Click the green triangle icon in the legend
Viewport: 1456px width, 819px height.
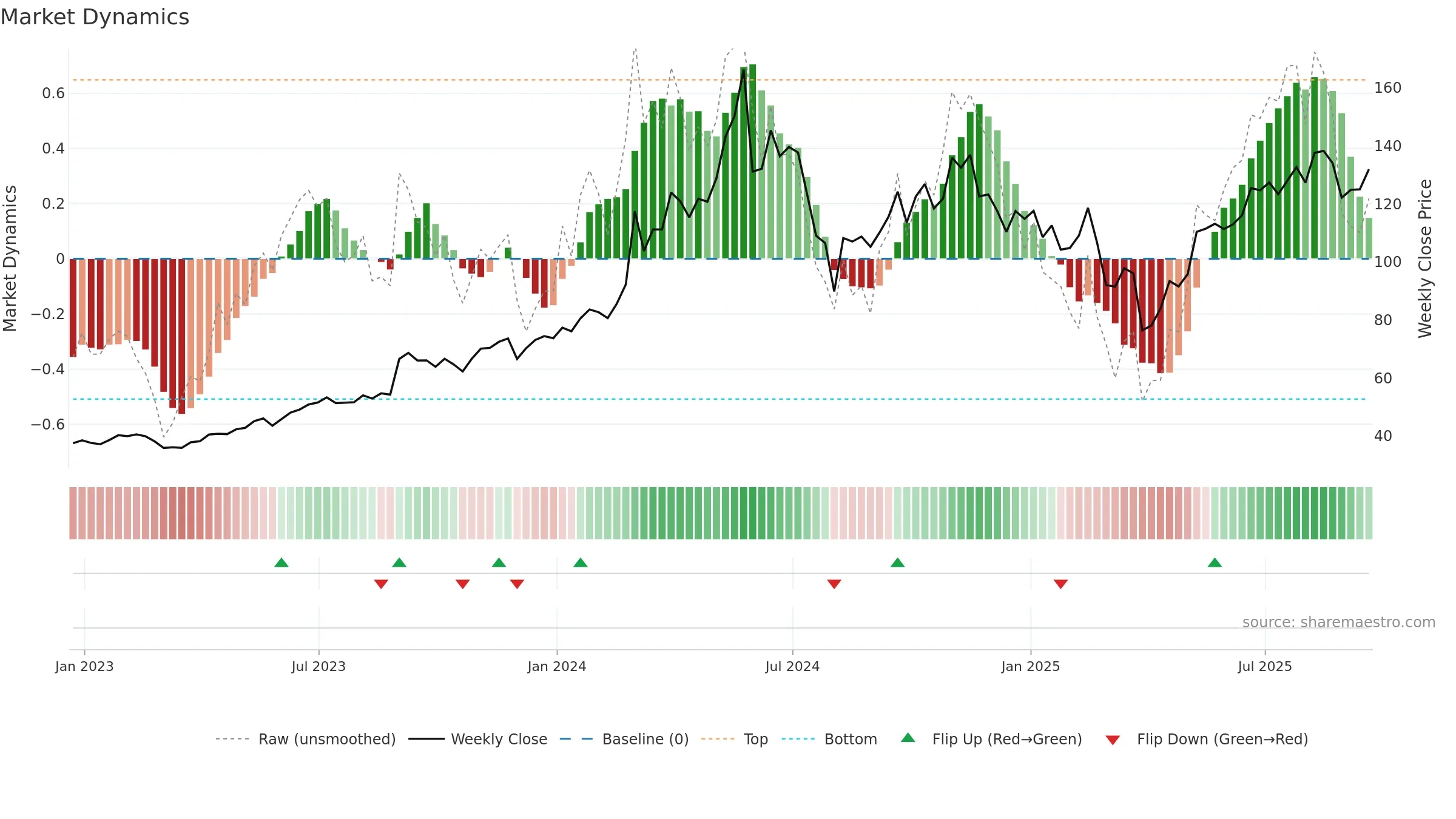point(908,738)
